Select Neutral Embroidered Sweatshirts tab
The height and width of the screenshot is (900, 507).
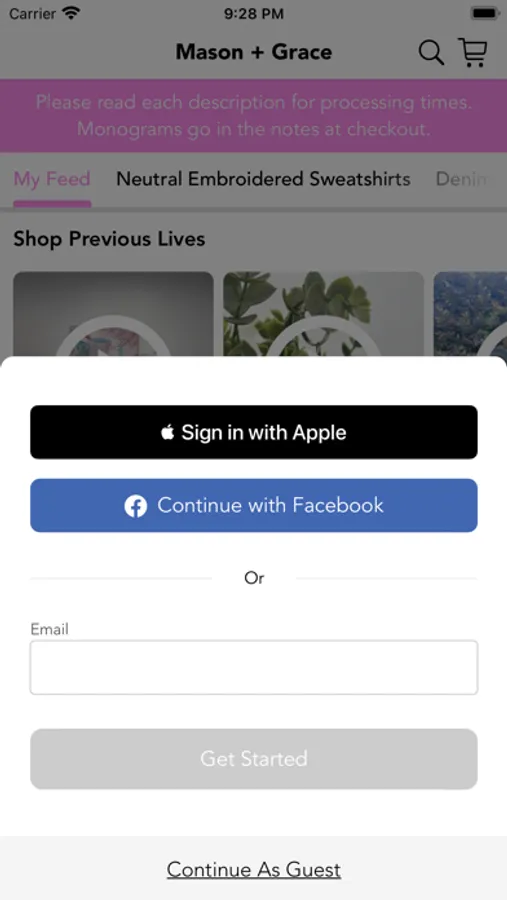coord(264,179)
